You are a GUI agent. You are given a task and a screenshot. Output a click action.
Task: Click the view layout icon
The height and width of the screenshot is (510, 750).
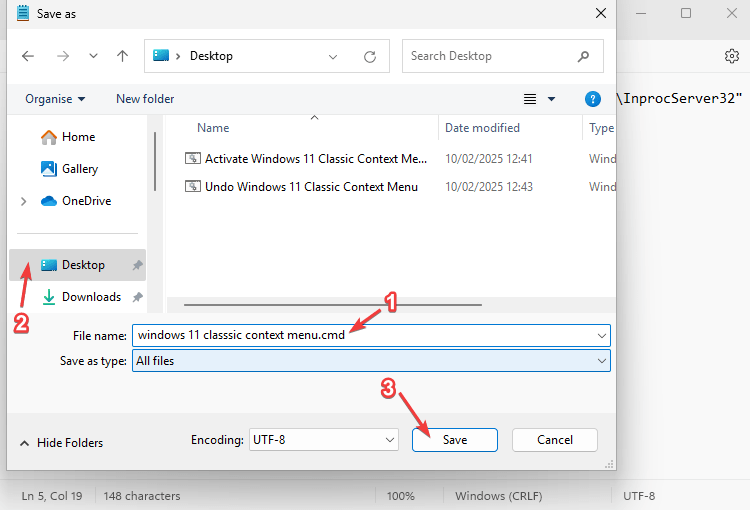530,99
